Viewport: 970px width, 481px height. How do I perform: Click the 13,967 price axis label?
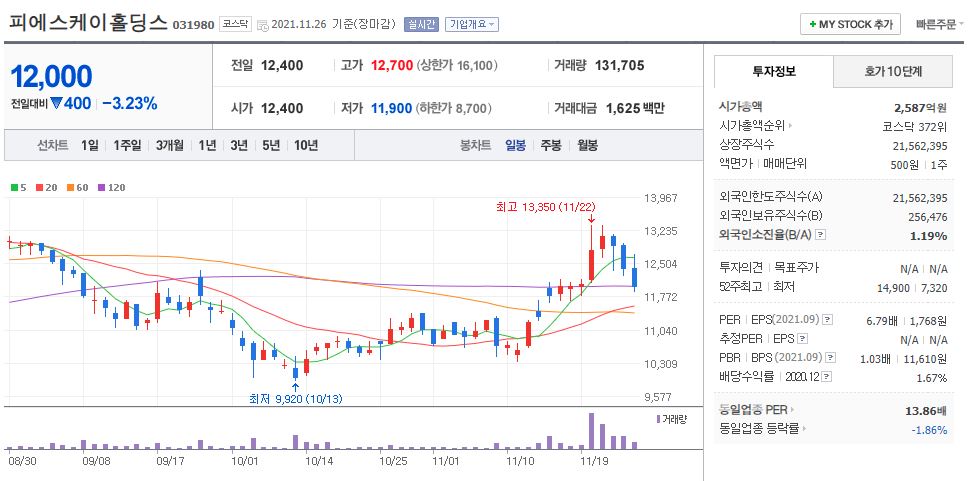[x=661, y=198]
